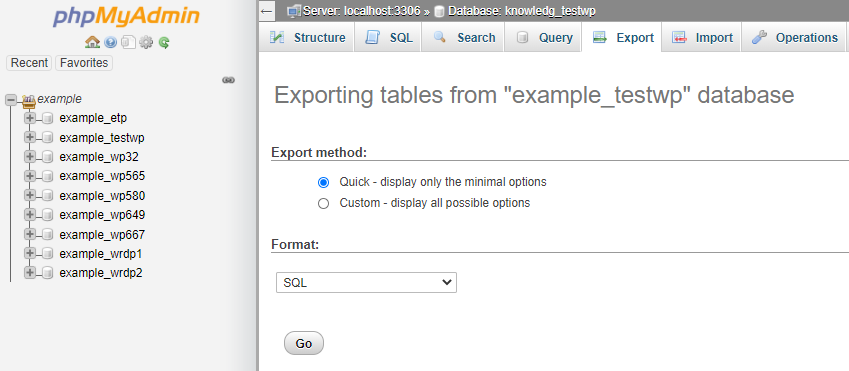Select the Export tab
The height and width of the screenshot is (371, 849).
tap(622, 37)
